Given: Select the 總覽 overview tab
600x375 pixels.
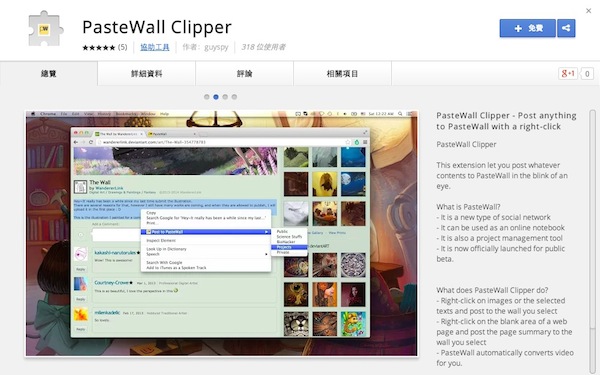Looking at the screenshot, I should coord(49,73).
